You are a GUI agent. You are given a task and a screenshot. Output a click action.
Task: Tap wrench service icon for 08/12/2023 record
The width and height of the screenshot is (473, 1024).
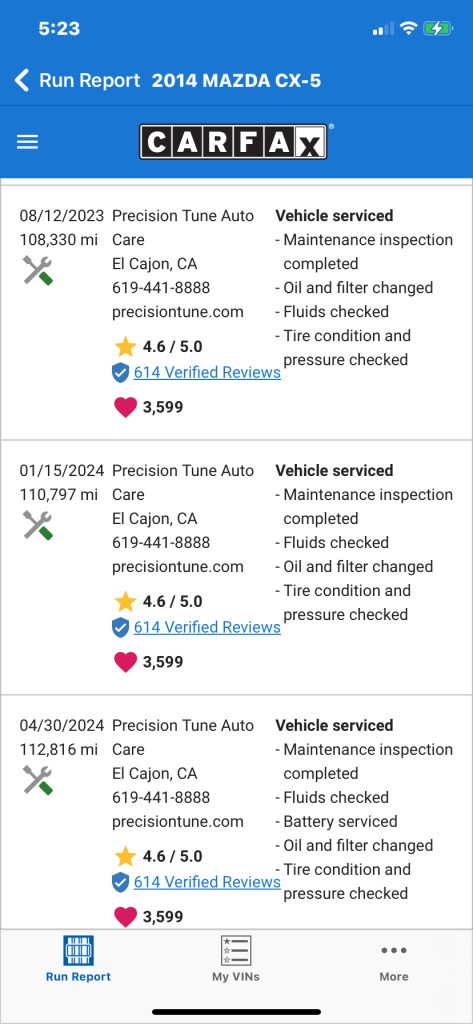pos(38,270)
